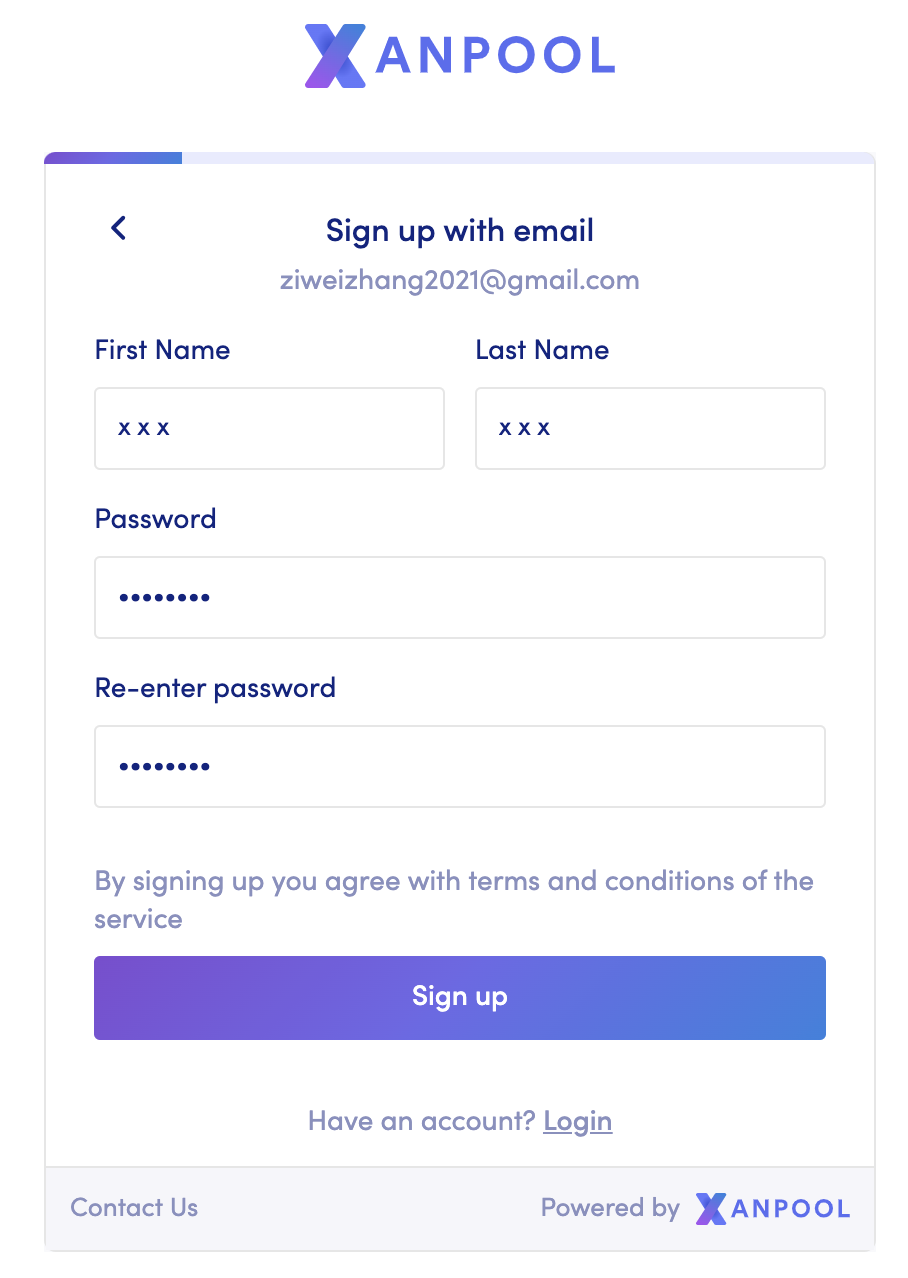
Task: Click the "Sign up with email" heading
Action: pos(459,231)
